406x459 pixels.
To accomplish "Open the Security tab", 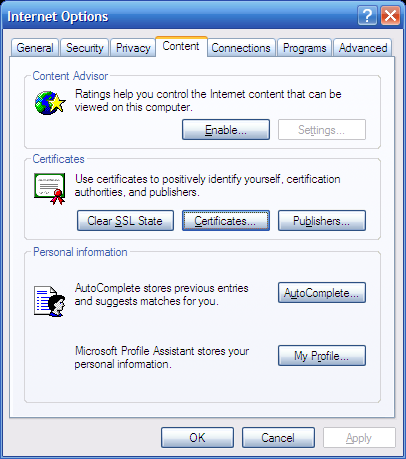I will [85, 48].
